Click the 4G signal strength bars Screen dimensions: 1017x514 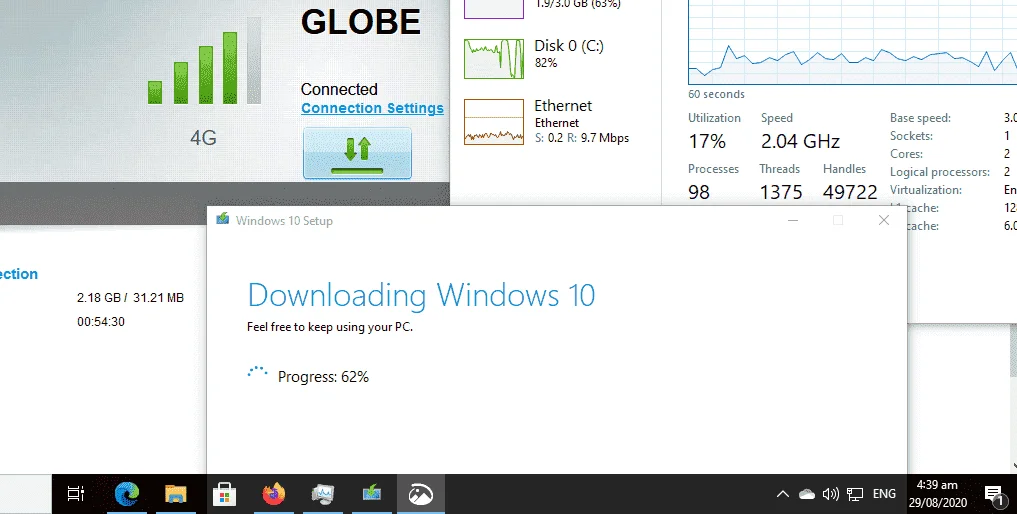204,62
